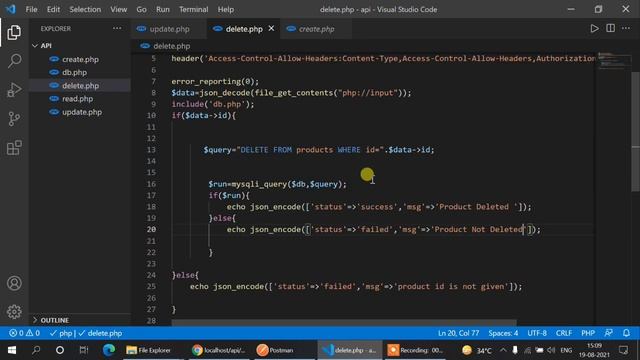
Task: Click delete.php in the breadcrumb bar
Action: (171, 46)
